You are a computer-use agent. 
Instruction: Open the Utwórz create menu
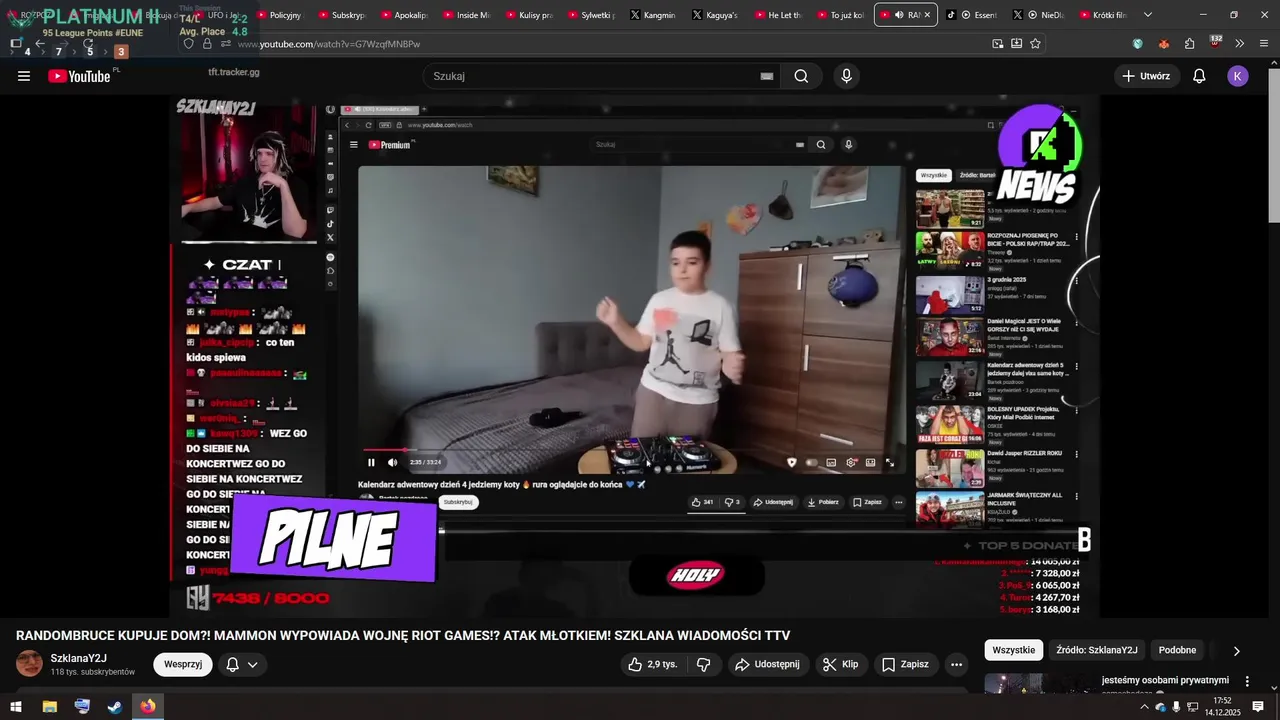(1147, 76)
